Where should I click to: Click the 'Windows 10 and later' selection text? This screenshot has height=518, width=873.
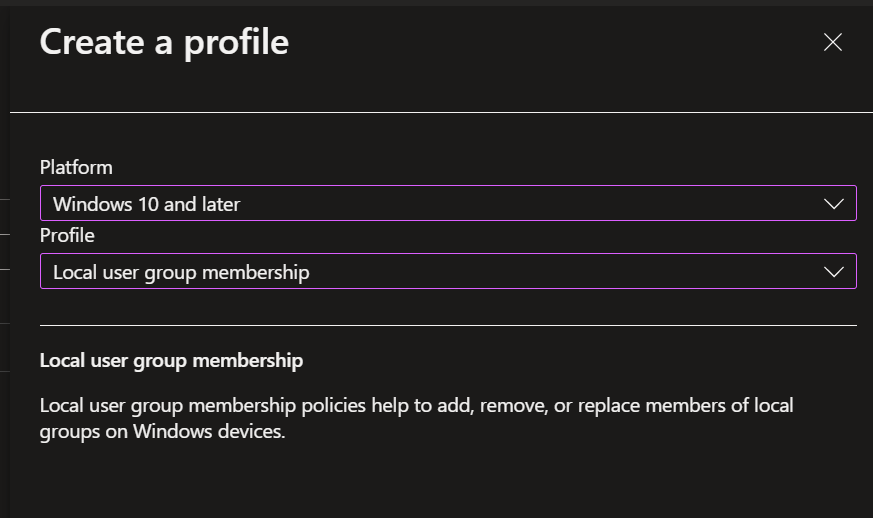coord(146,204)
